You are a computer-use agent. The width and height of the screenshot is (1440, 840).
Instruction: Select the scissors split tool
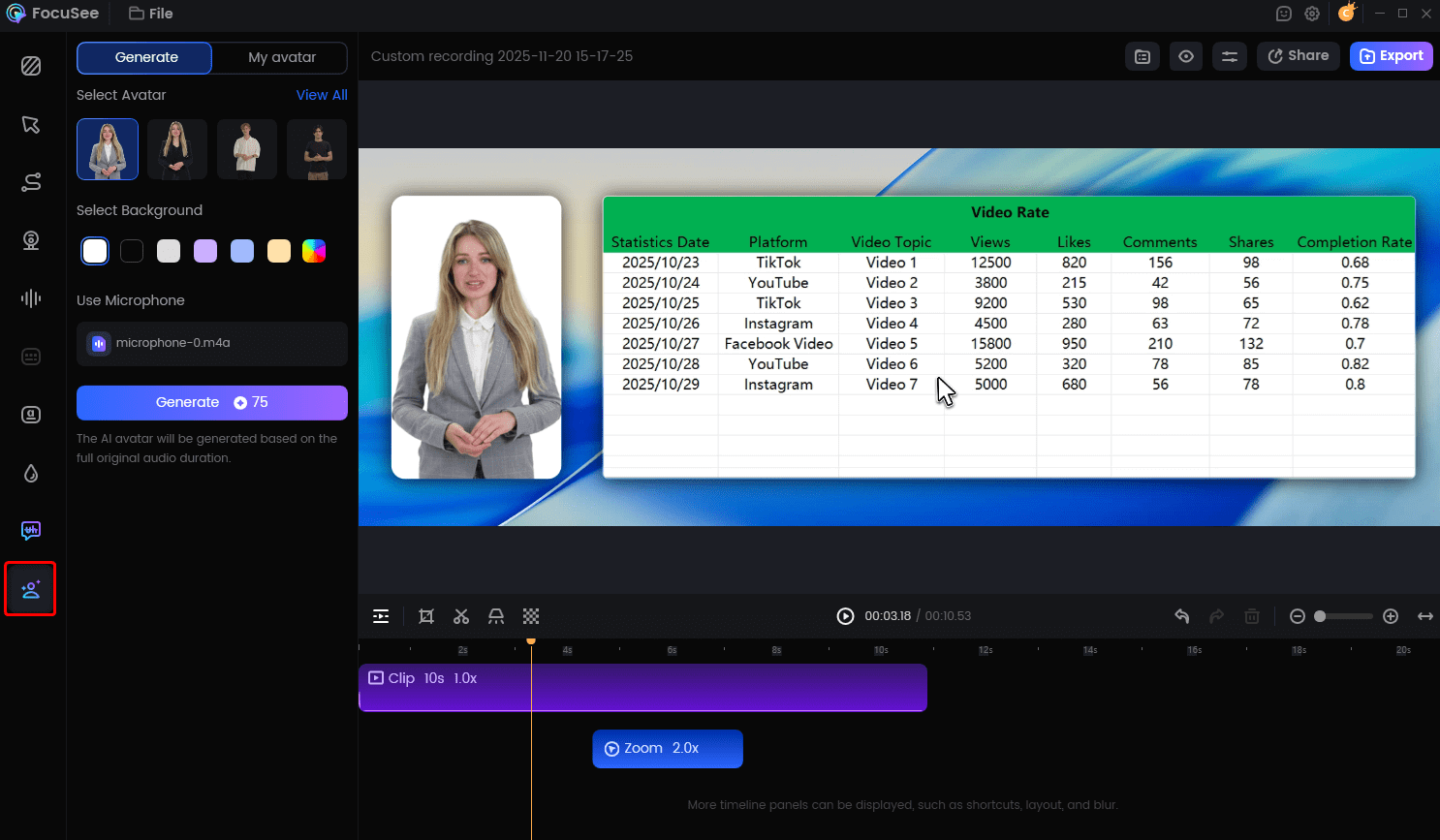pyautogui.click(x=461, y=616)
